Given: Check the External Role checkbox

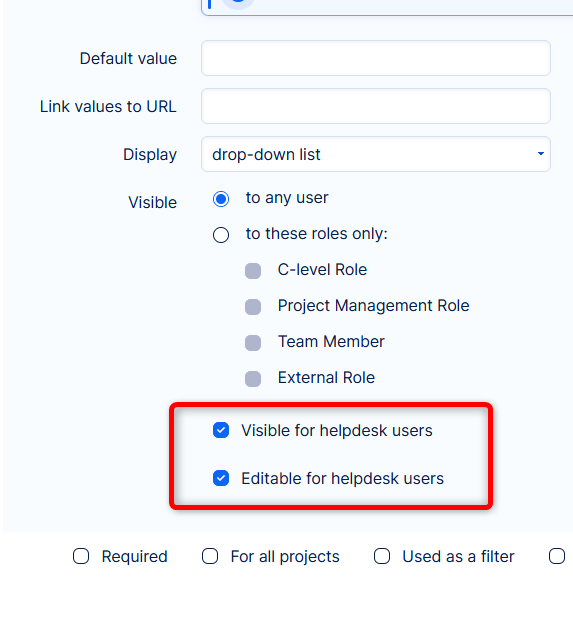Looking at the screenshot, I should tap(253, 378).
